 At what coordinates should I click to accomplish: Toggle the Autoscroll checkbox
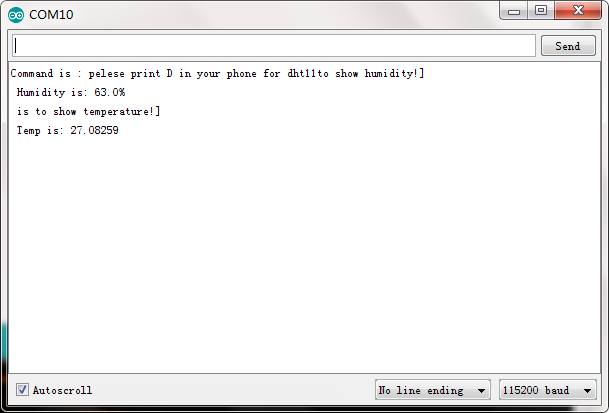[22, 389]
